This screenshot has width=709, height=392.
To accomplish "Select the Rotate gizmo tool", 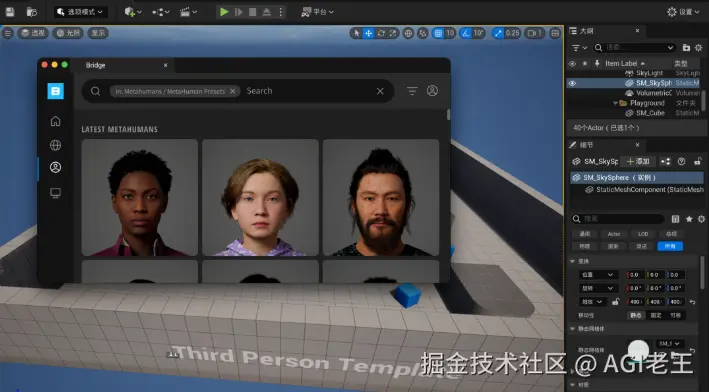I will point(381,33).
